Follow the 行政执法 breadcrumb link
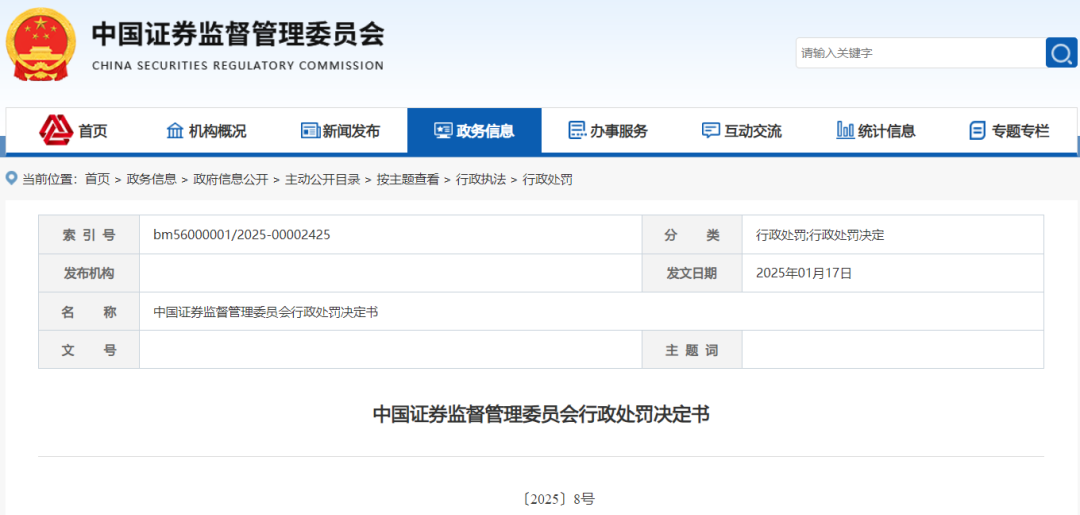The width and height of the screenshot is (1080, 515). [x=481, y=180]
